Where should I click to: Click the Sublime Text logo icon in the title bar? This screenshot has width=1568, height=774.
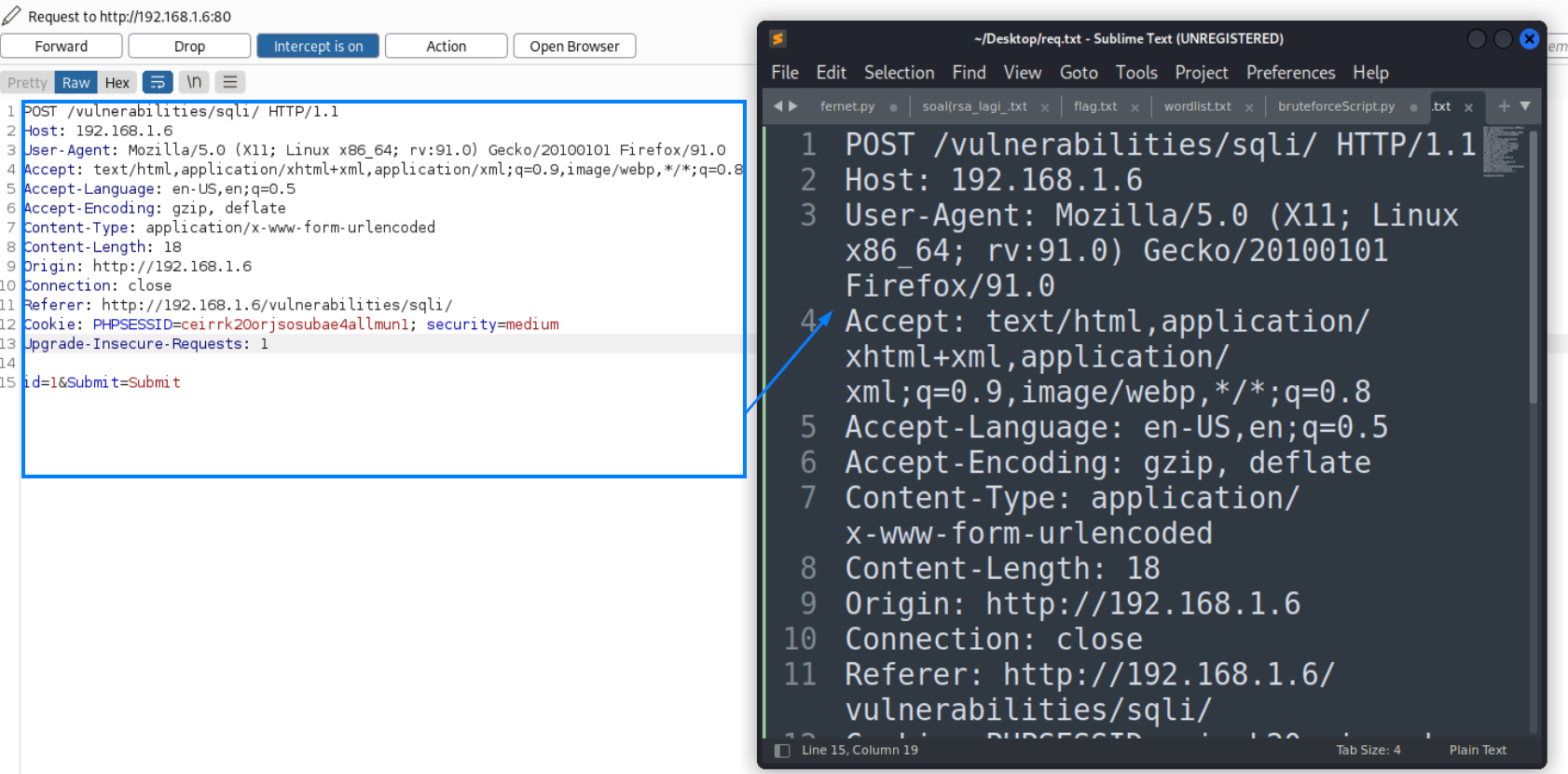777,38
